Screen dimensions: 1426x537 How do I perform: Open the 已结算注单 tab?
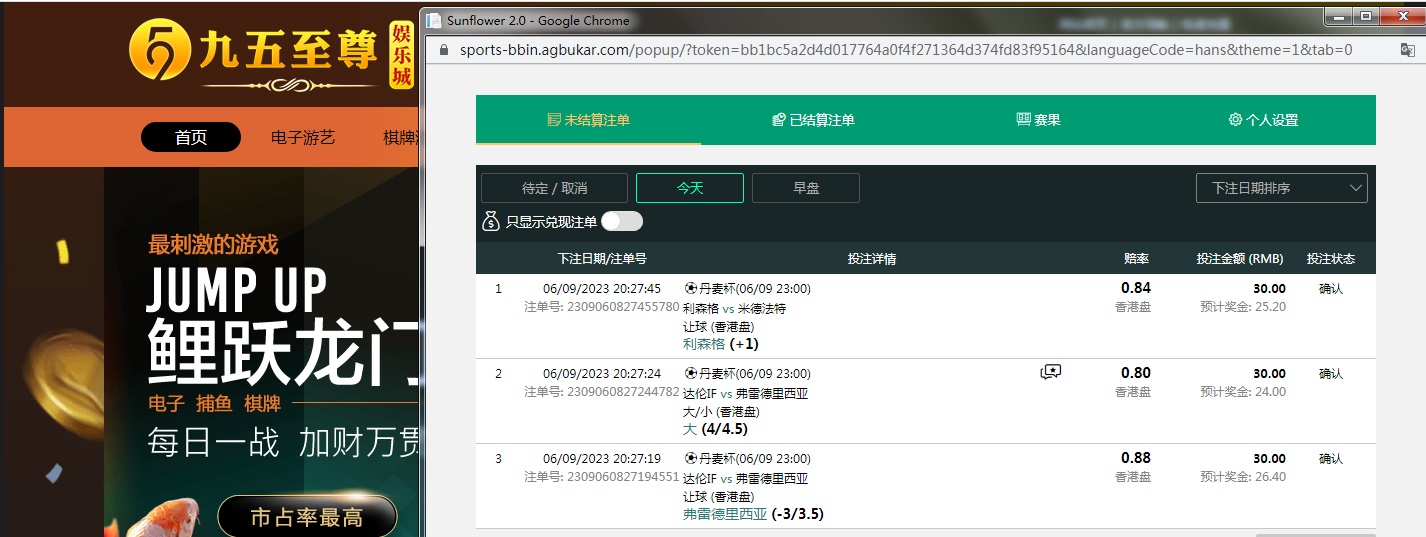click(x=813, y=120)
